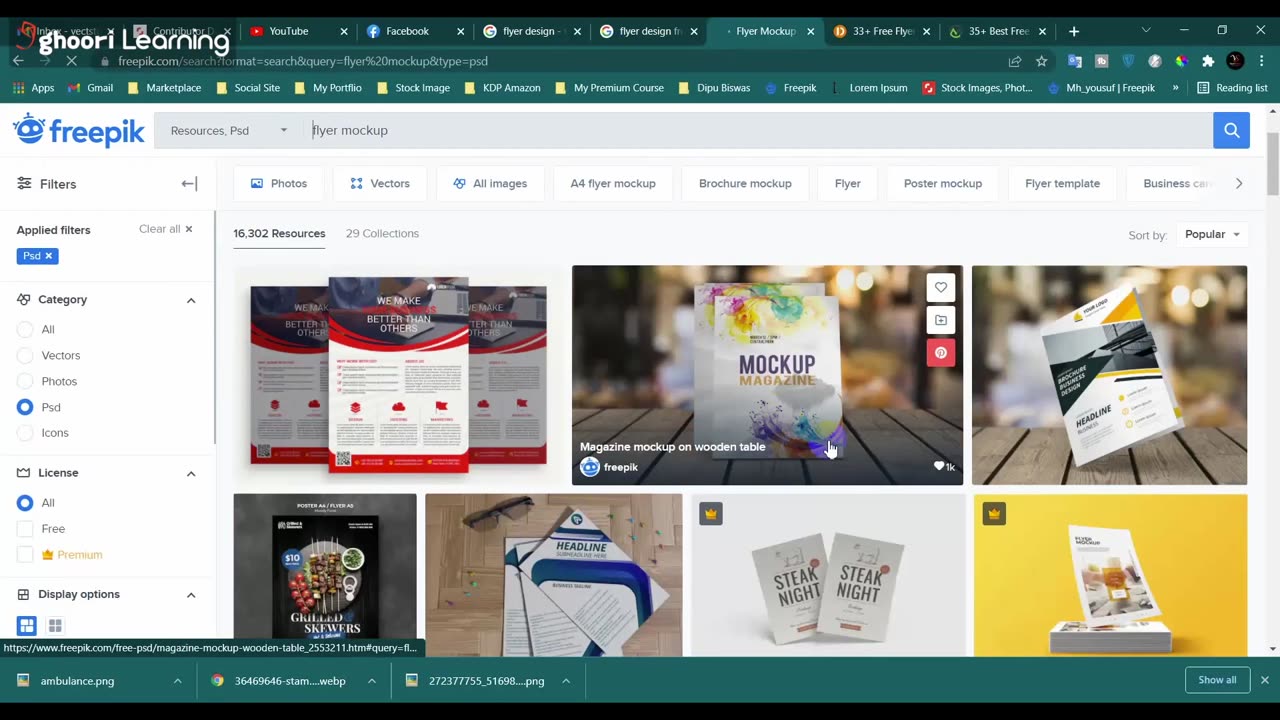Switch to 33+ Free Flyer tab
The image size is (1280, 720).
tap(882, 31)
